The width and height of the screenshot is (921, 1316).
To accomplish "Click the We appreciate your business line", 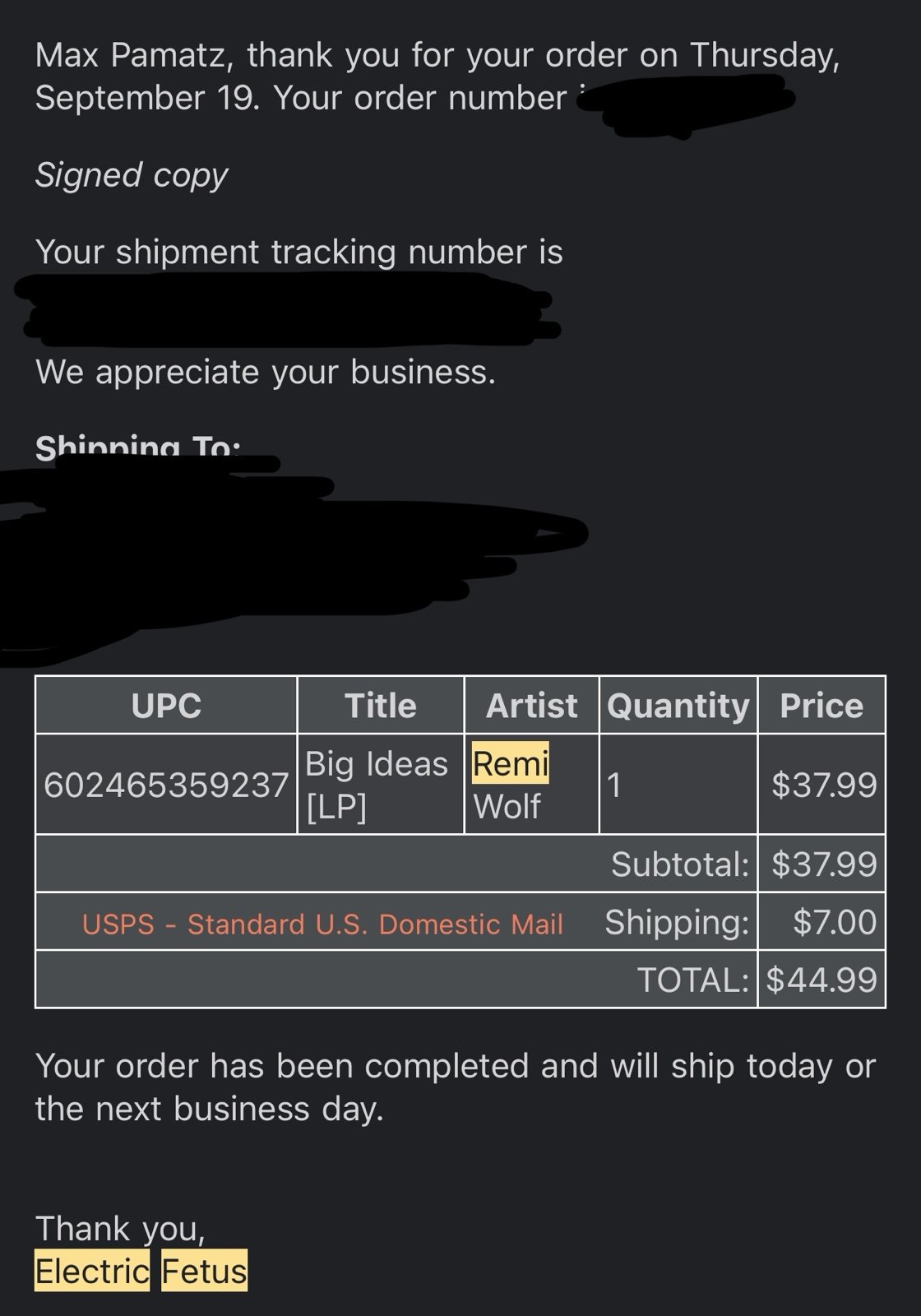I will (266, 373).
